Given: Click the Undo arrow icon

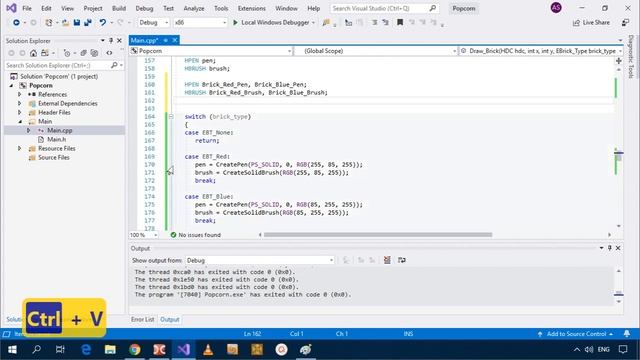Looking at the screenshot, I should click(x=102, y=22).
